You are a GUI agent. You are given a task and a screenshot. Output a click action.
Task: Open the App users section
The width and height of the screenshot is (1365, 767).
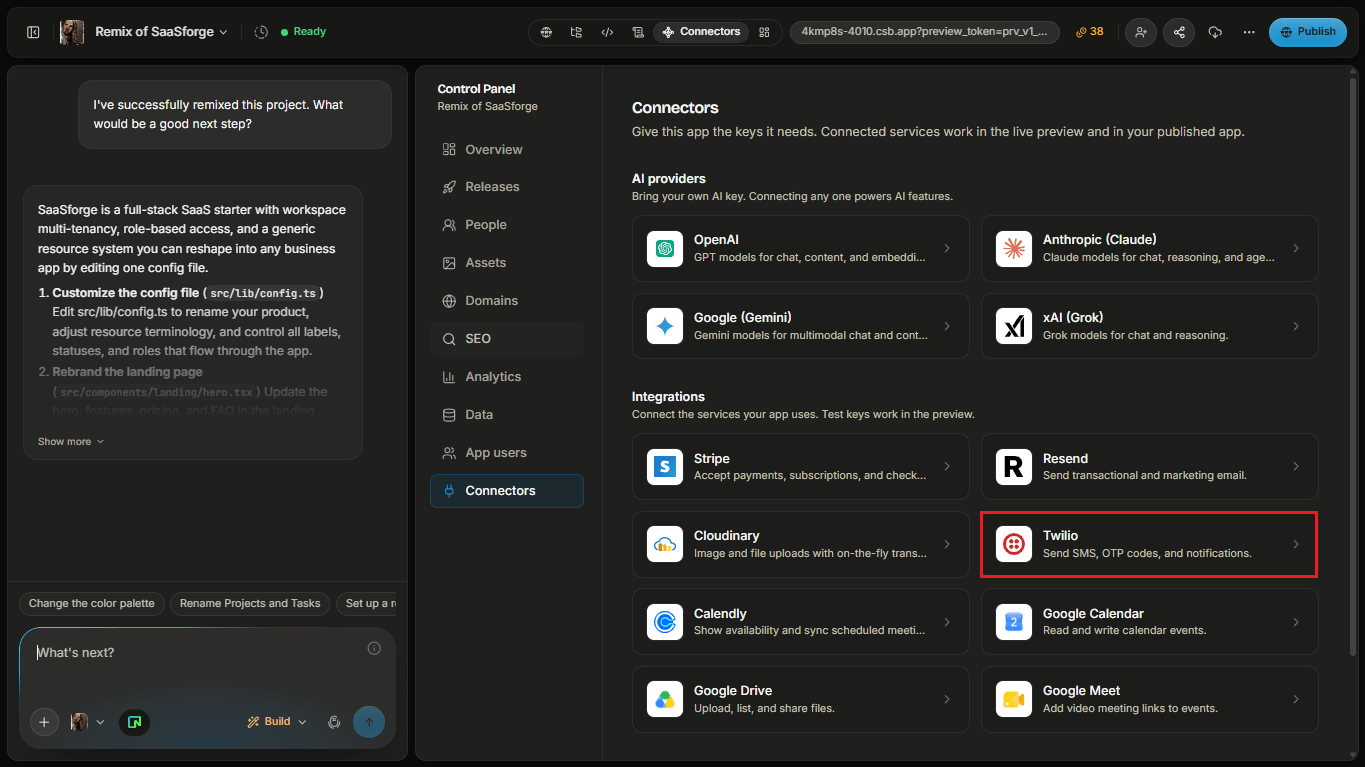(x=507, y=453)
